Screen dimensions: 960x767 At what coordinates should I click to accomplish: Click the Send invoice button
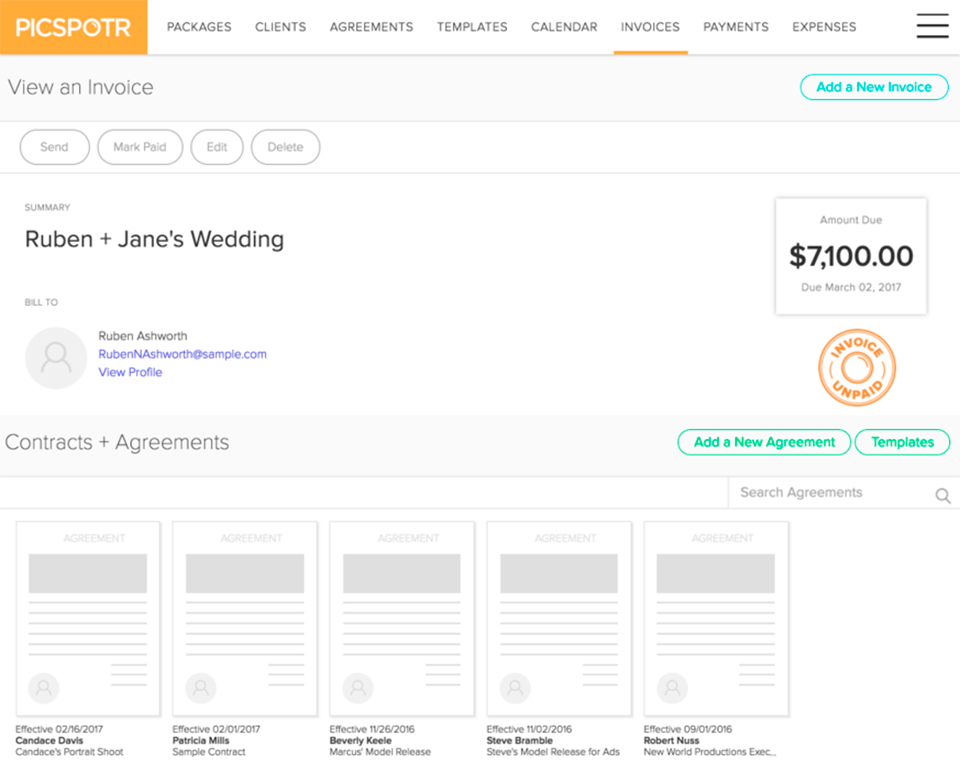pos(54,147)
